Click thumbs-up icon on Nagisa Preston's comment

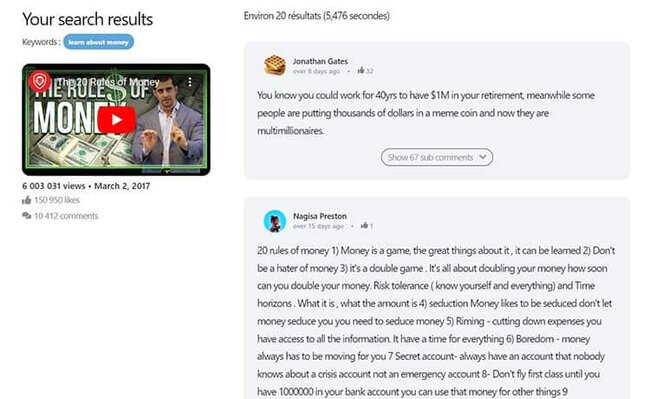pos(364,225)
